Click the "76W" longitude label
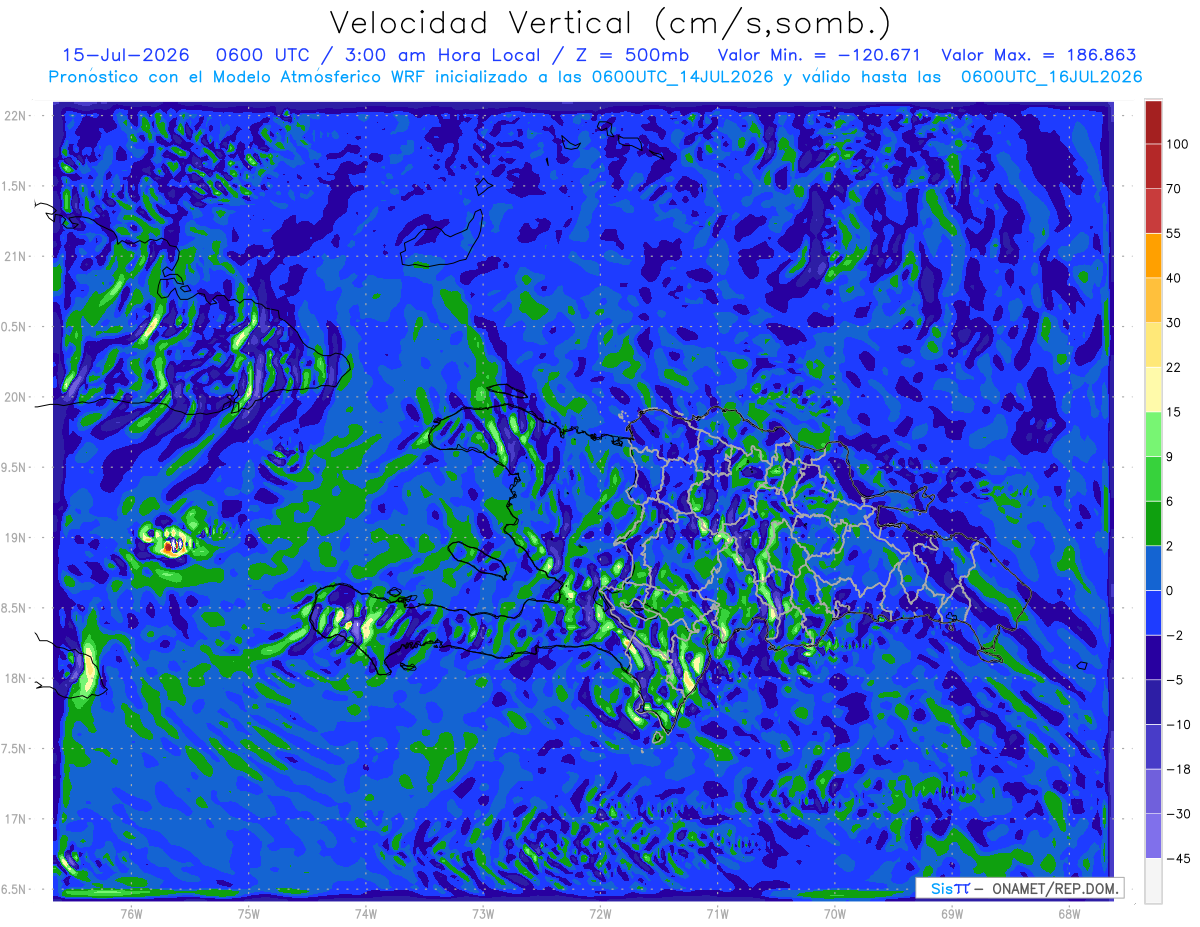Viewport: 1200px width, 927px height. [x=131, y=913]
